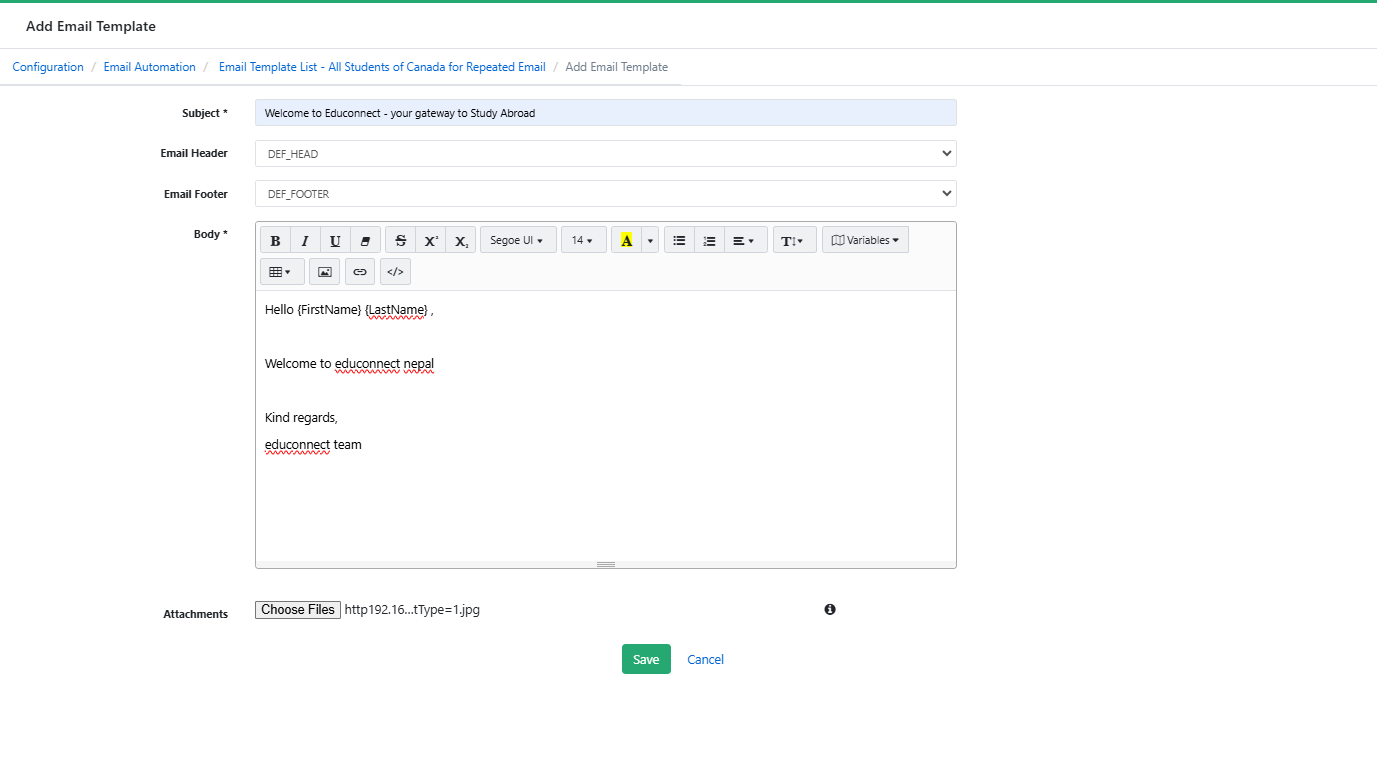Click the "educonnect team" signature line

[313, 445]
